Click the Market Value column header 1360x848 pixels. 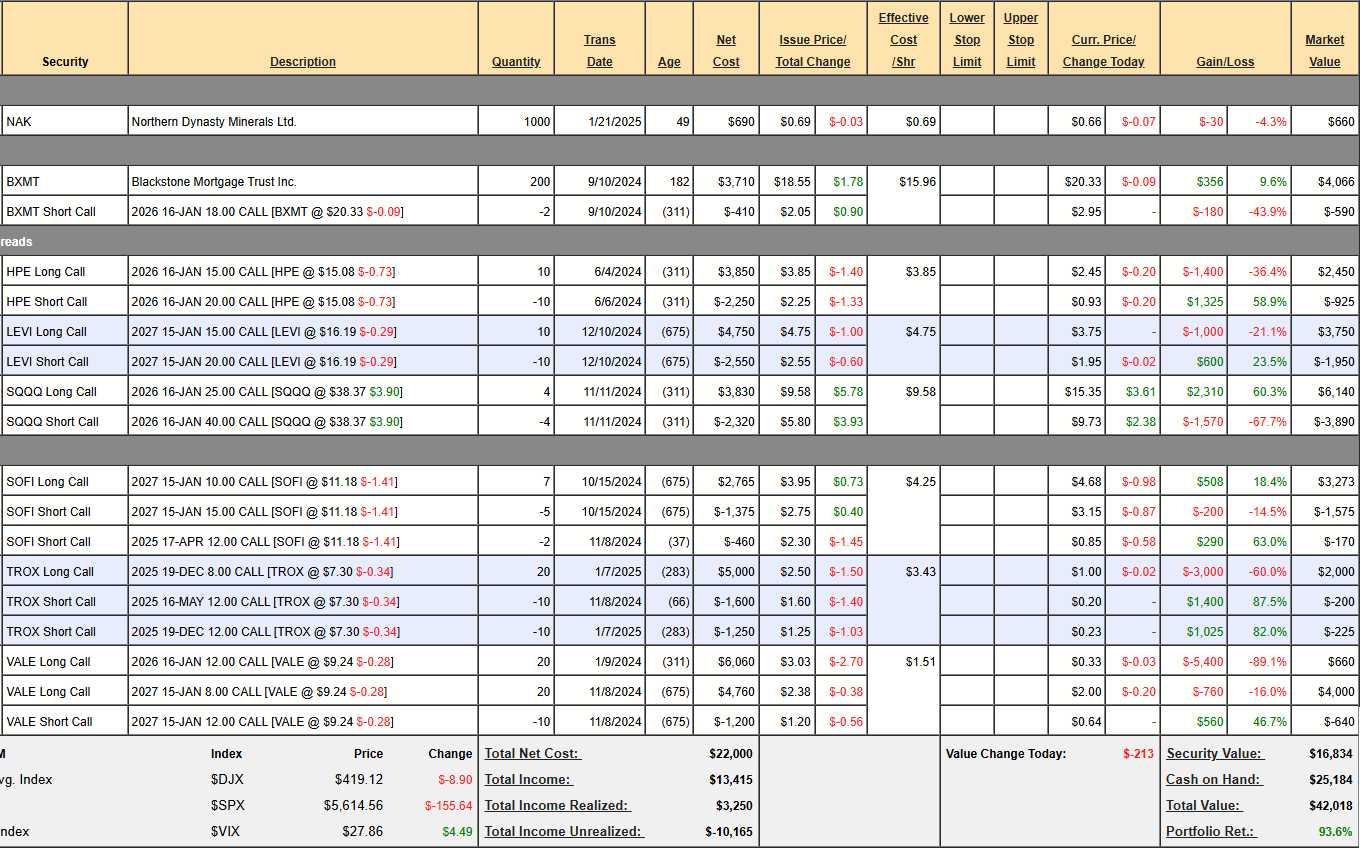(1324, 50)
